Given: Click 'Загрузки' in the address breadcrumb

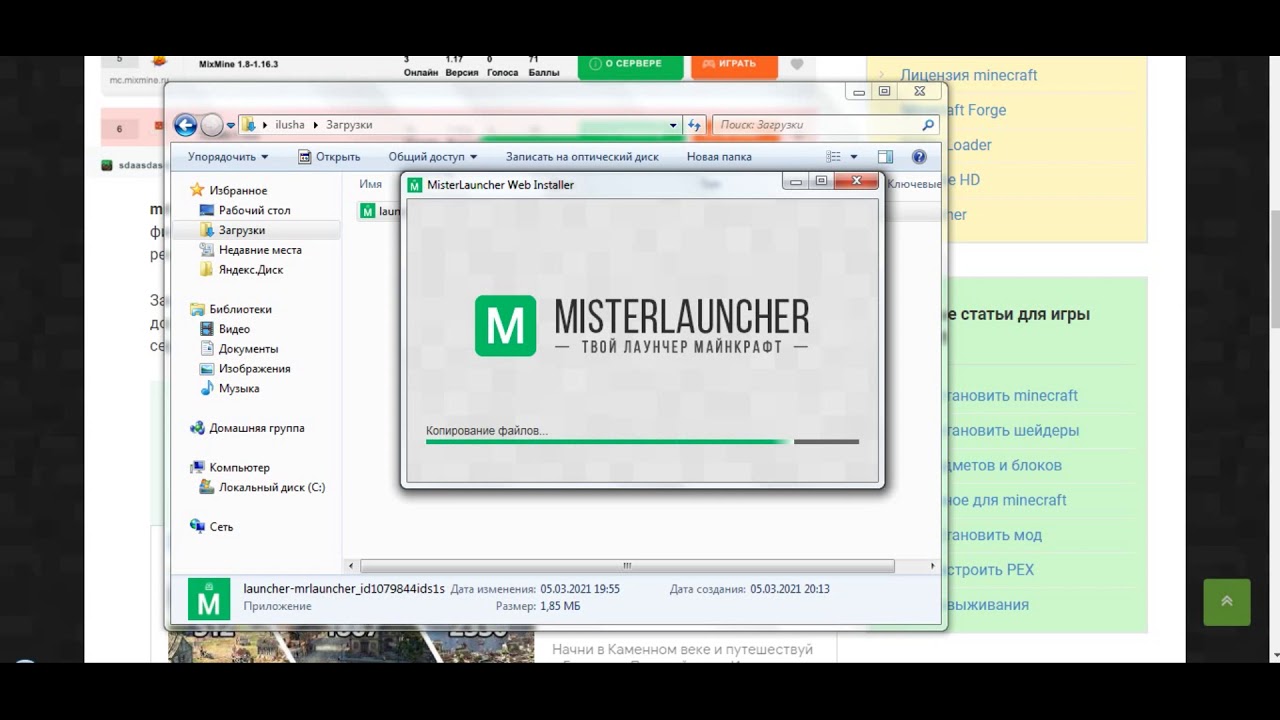Looking at the screenshot, I should coord(349,125).
